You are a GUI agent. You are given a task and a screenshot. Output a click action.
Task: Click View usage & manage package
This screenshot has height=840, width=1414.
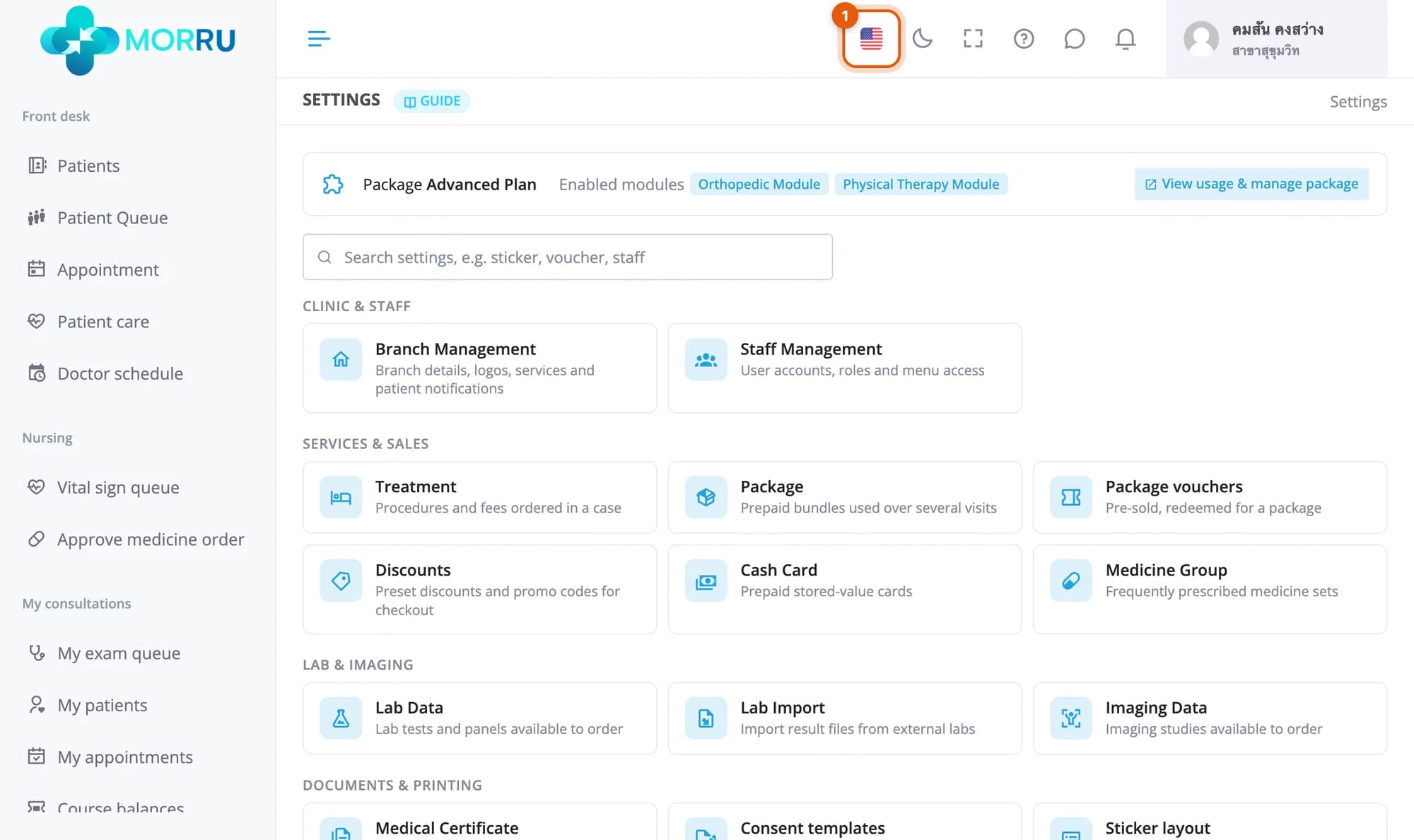[1251, 184]
